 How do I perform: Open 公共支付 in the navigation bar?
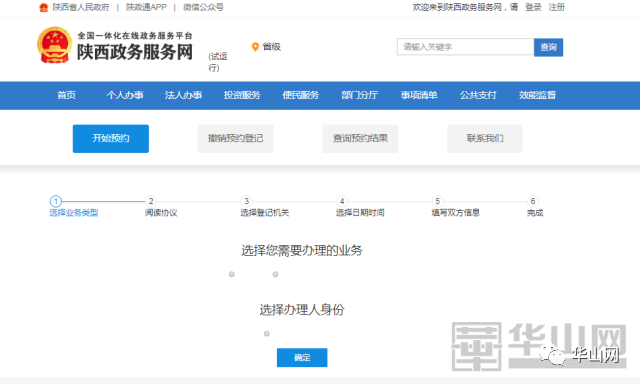(478, 95)
